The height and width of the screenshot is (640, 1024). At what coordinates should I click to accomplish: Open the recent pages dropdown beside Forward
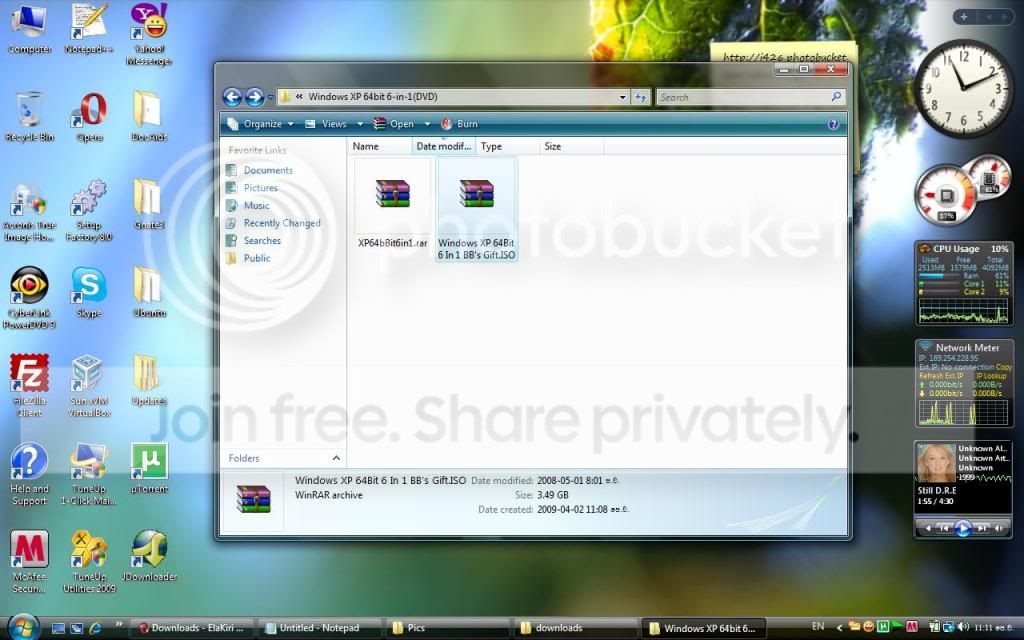tap(270, 97)
